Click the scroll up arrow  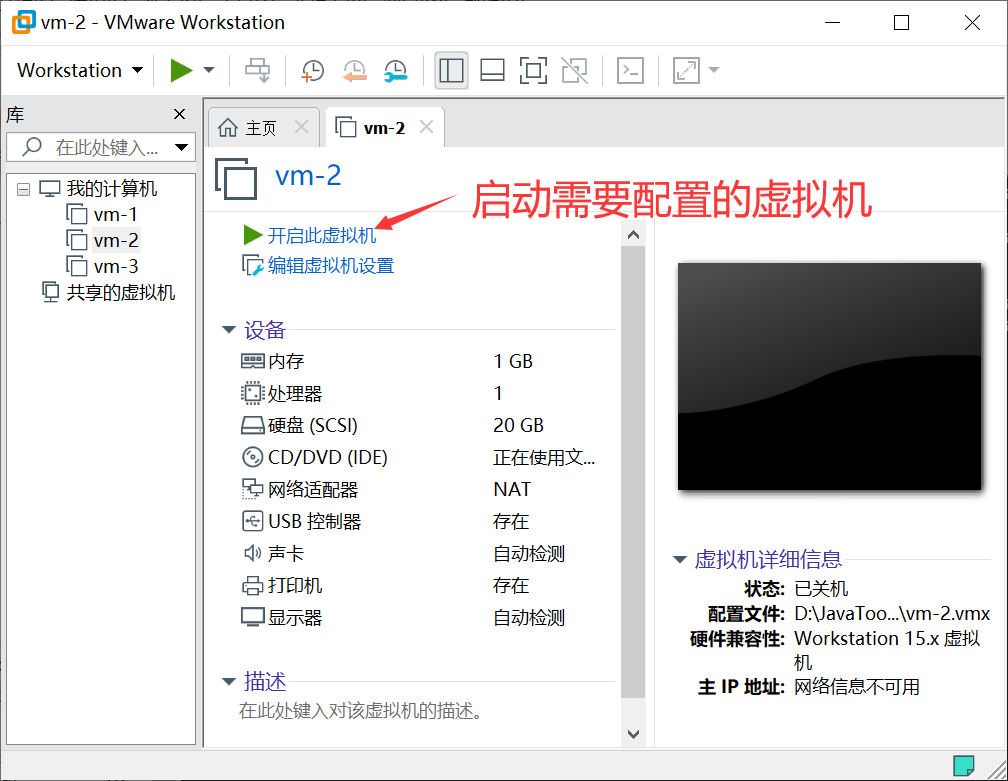(x=633, y=235)
